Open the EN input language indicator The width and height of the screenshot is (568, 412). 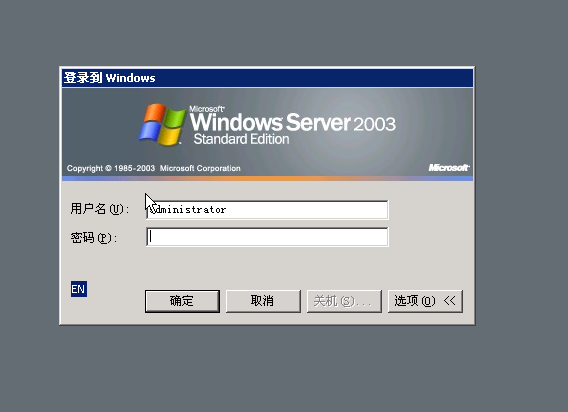coord(79,289)
